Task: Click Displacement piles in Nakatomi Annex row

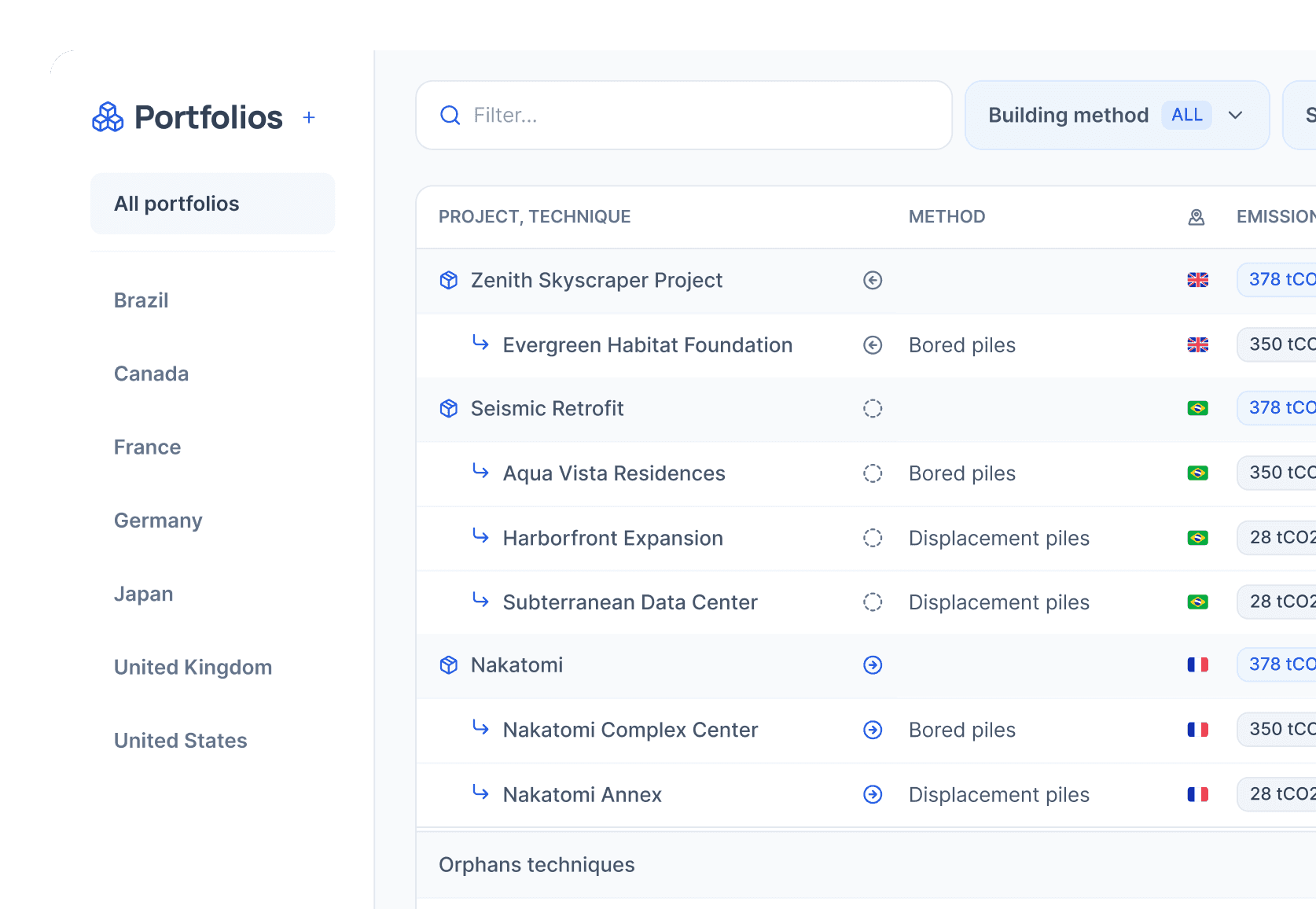Action: point(999,795)
